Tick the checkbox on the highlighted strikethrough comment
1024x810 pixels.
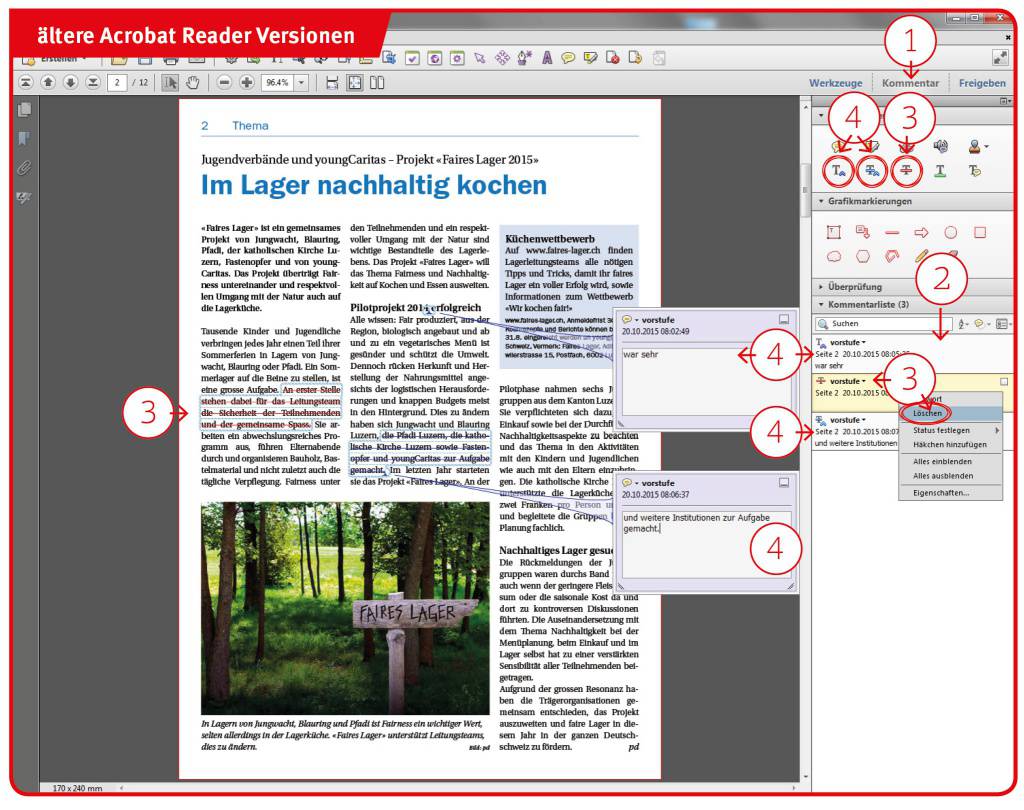[1004, 381]
